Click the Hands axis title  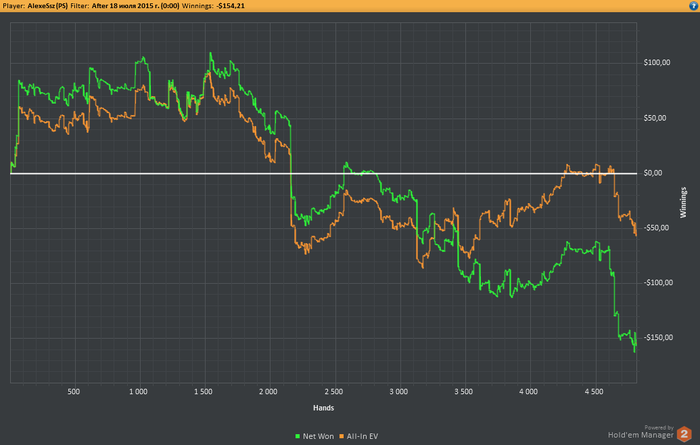point(324,408)
